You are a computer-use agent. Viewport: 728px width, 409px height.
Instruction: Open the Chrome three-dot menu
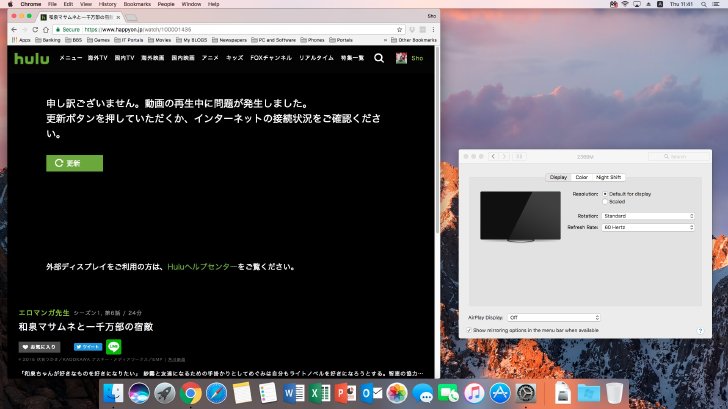tap(433, 29)
